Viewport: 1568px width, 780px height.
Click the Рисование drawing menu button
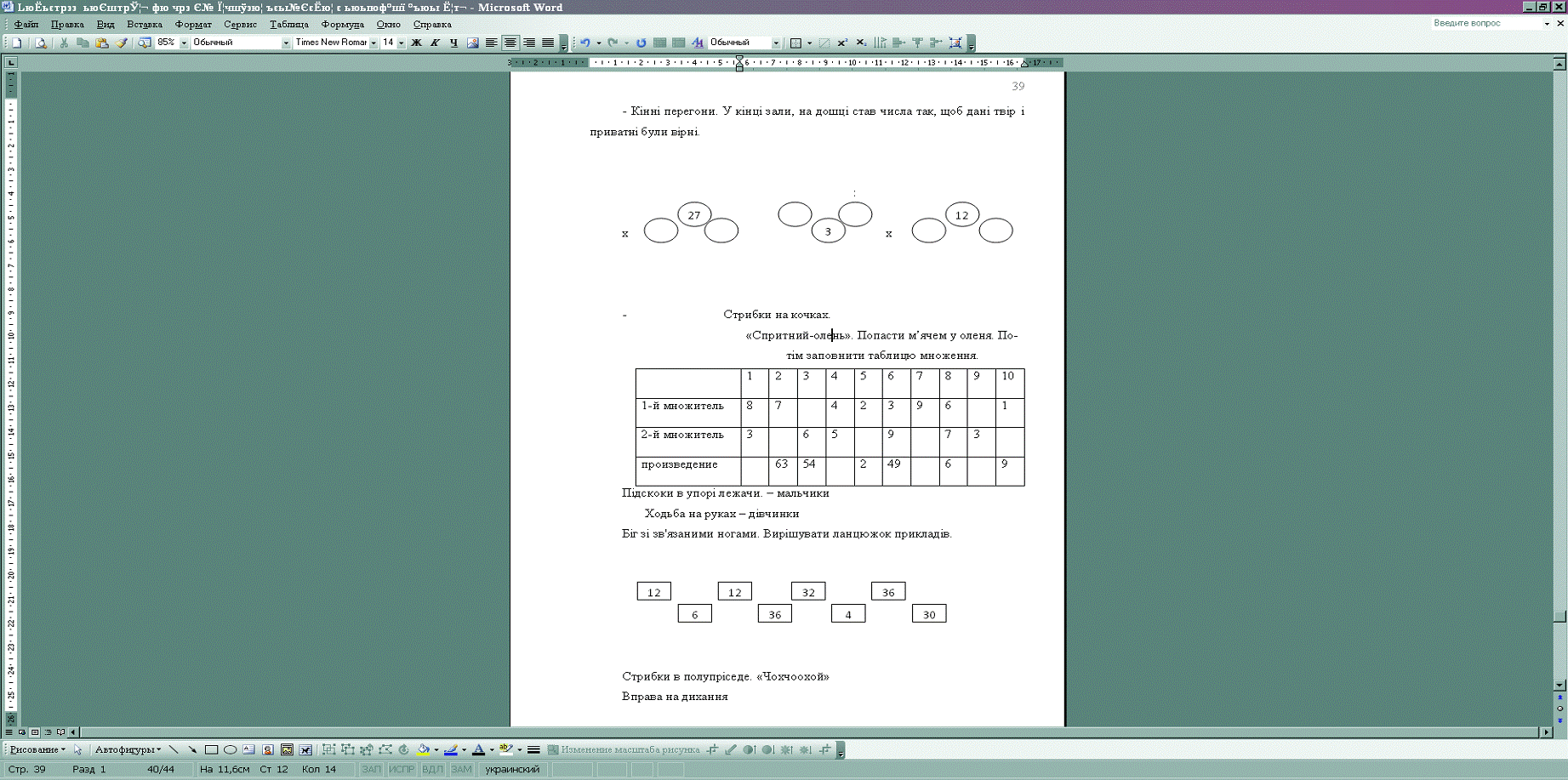[36, 750]
